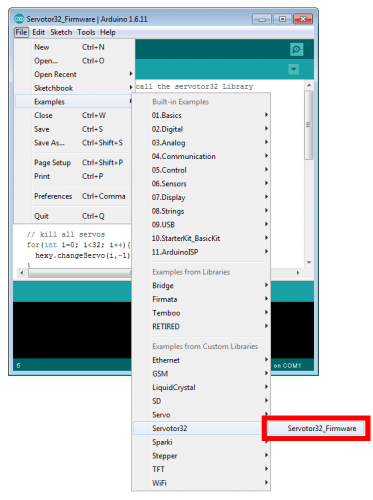
Task: Open the 11.ArduinoISP examples entry
Action: [x=201, y=252]
